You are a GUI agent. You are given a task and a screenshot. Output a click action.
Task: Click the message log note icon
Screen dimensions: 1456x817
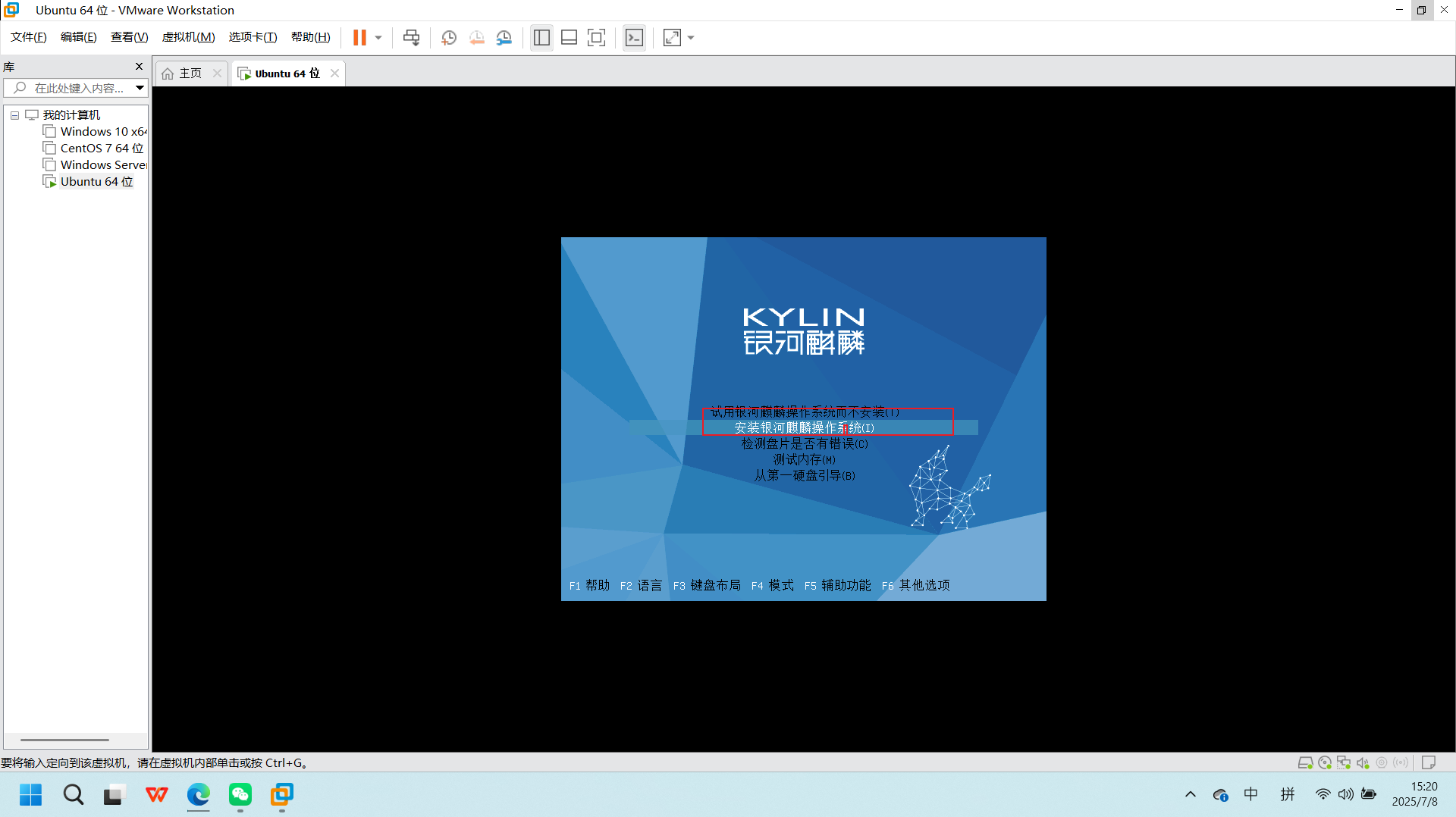(x=1429, y=763)
